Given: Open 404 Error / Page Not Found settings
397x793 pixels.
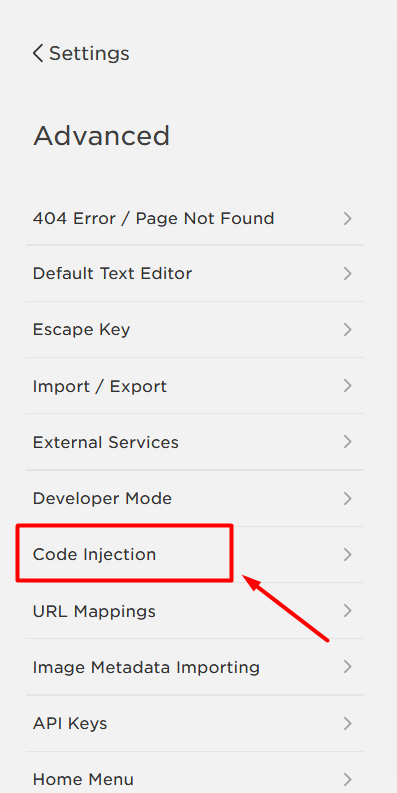Looking at the screenshot, I should click(x=195, y=218).
